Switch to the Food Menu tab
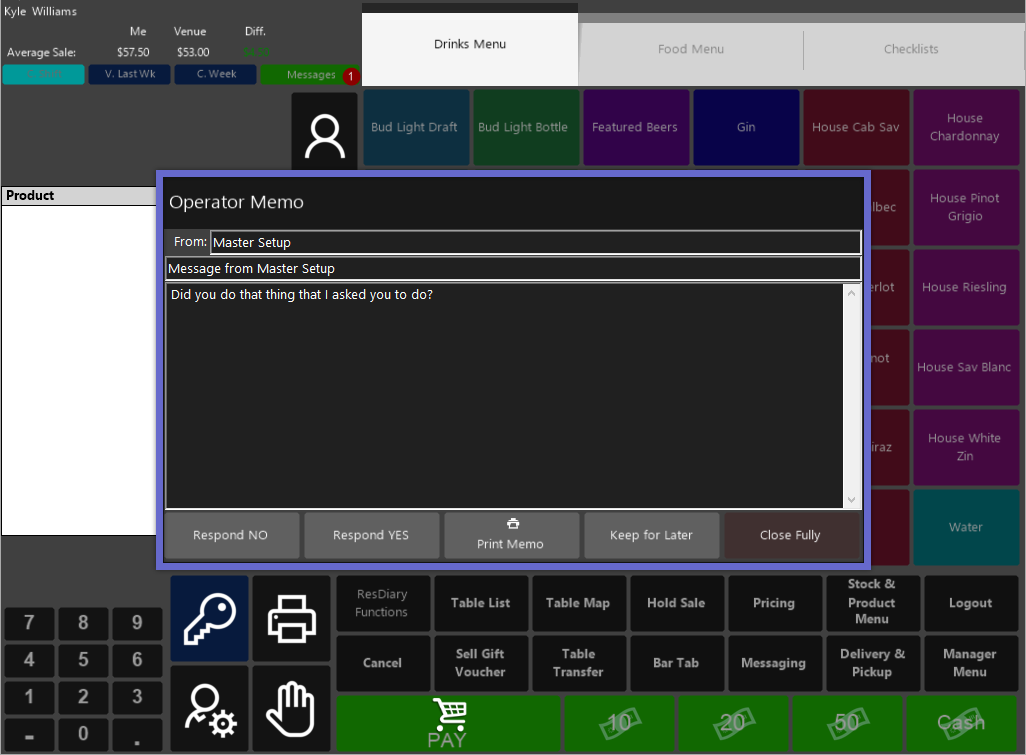 (691, 49)
